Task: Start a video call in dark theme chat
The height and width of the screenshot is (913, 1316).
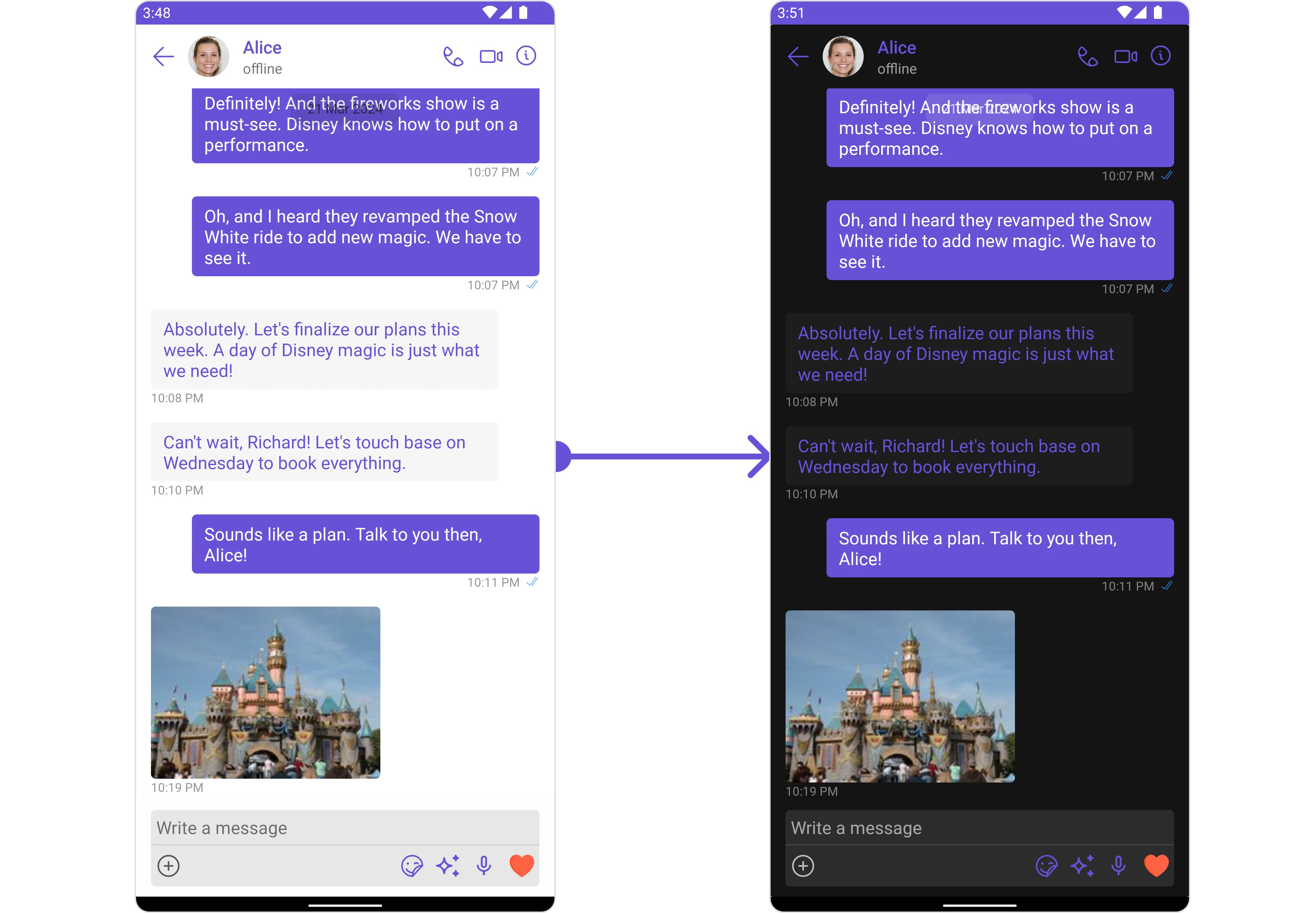Action: pyautogui.click(x=1125, y=57)
